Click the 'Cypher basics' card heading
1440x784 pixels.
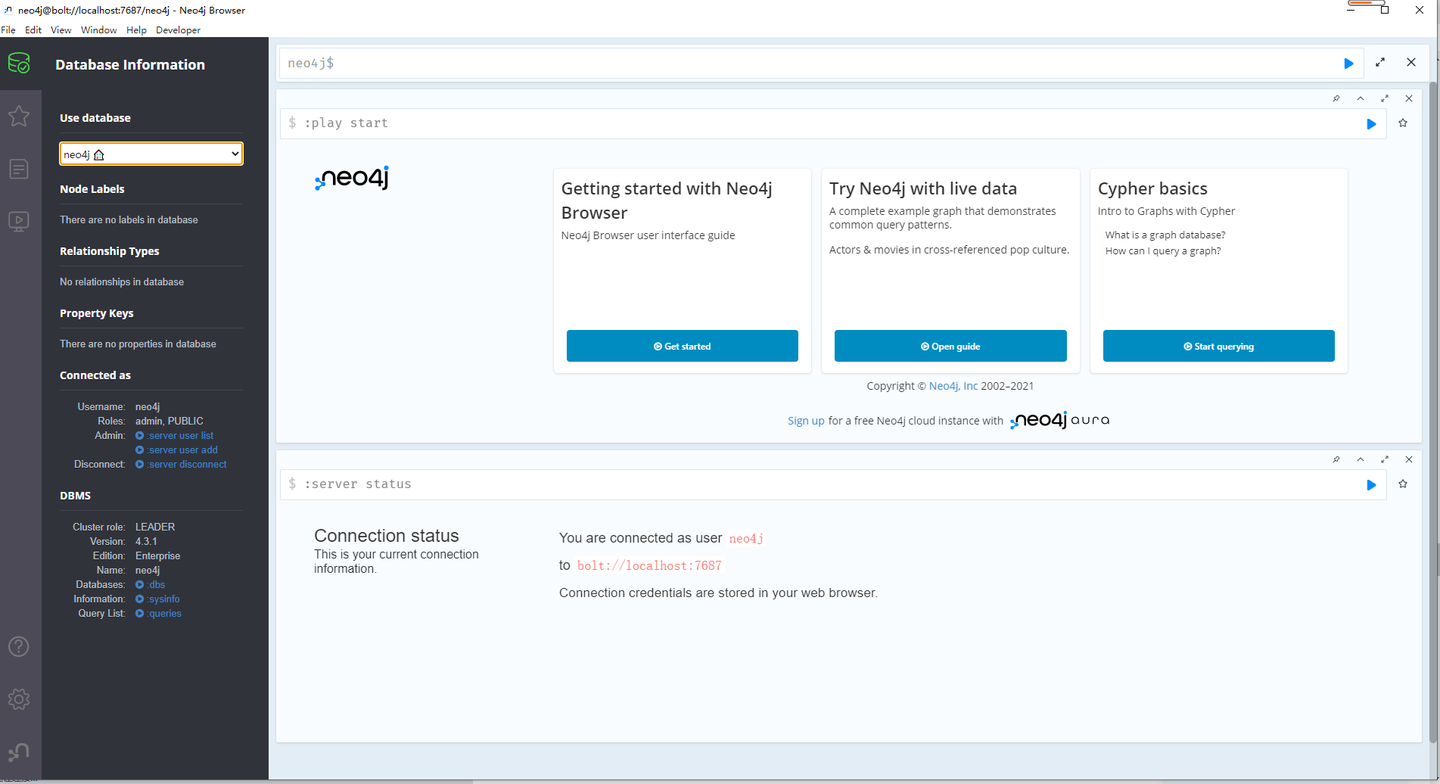1153,189
